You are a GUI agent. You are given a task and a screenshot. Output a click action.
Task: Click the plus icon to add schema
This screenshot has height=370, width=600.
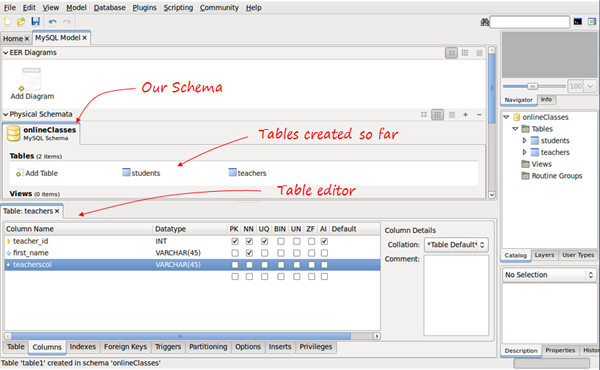pos(465,115)
